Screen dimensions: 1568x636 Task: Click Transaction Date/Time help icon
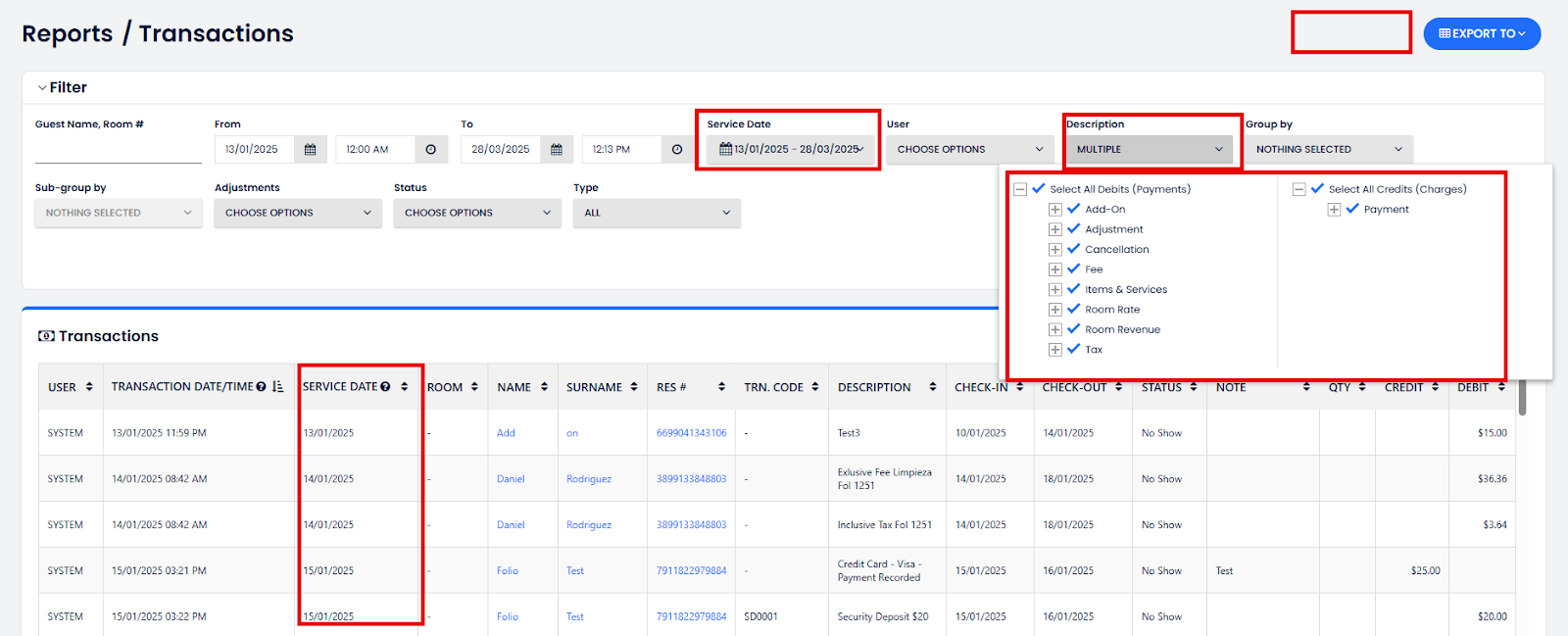(x=262, y=387)
